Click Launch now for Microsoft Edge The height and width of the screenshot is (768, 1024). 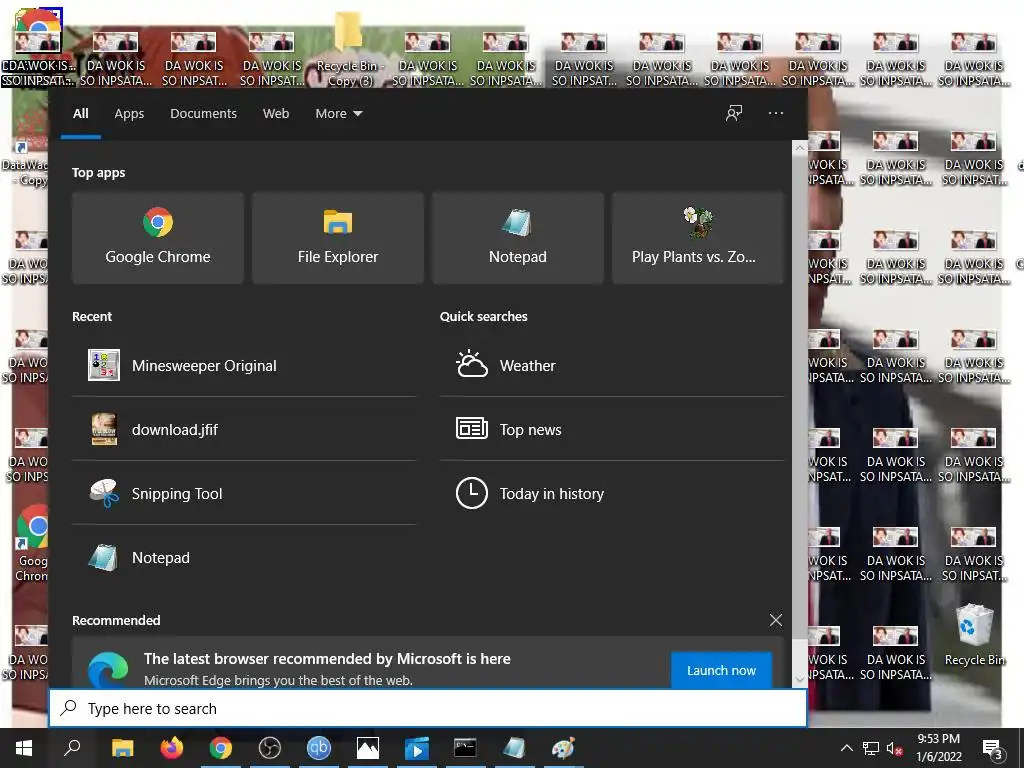pos(721,670)
